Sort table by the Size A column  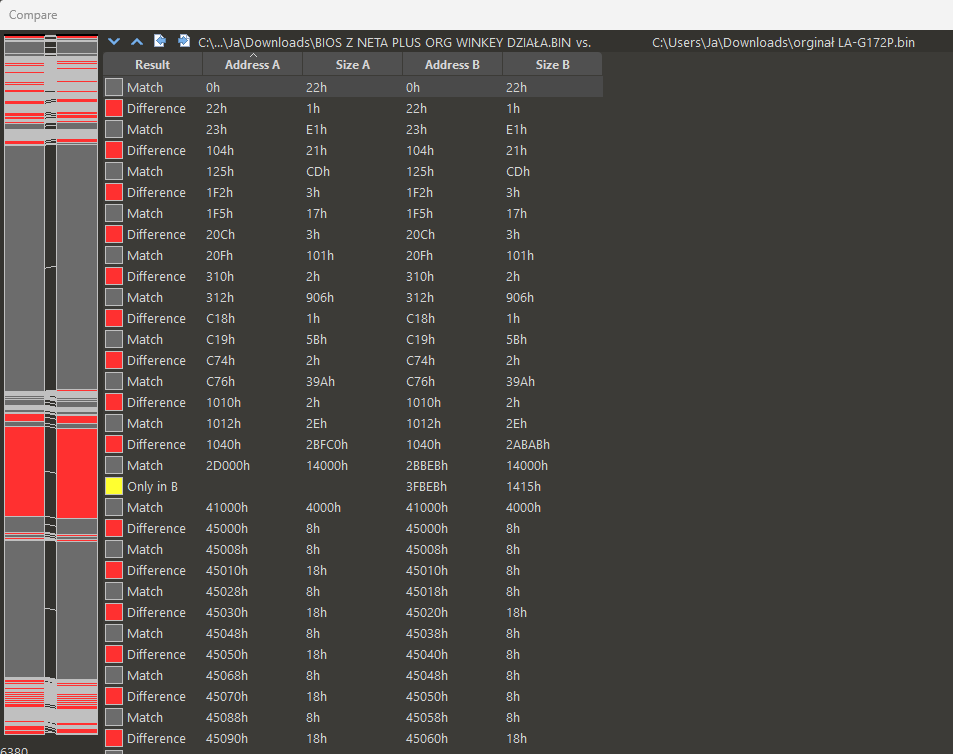[x=353, y=64]
